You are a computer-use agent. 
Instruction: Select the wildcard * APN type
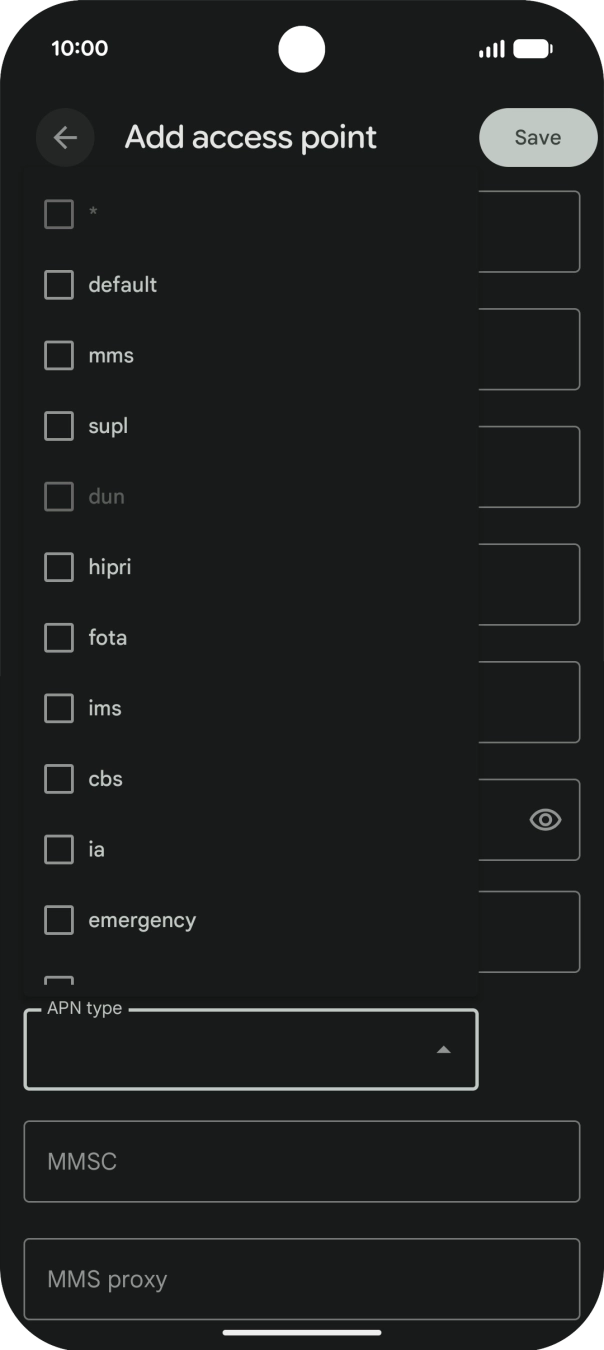coord(58,214)
